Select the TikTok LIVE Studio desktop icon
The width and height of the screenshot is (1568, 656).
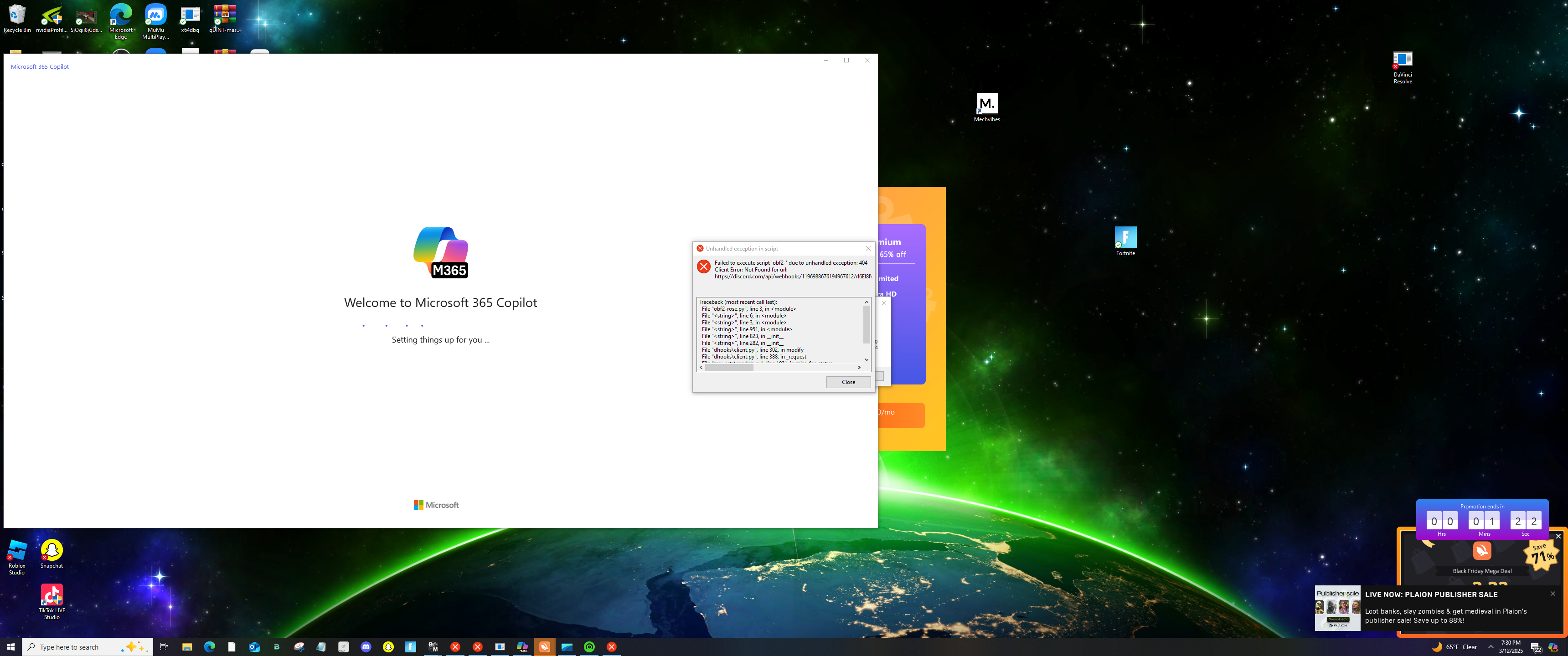click(x=52, y=602)
